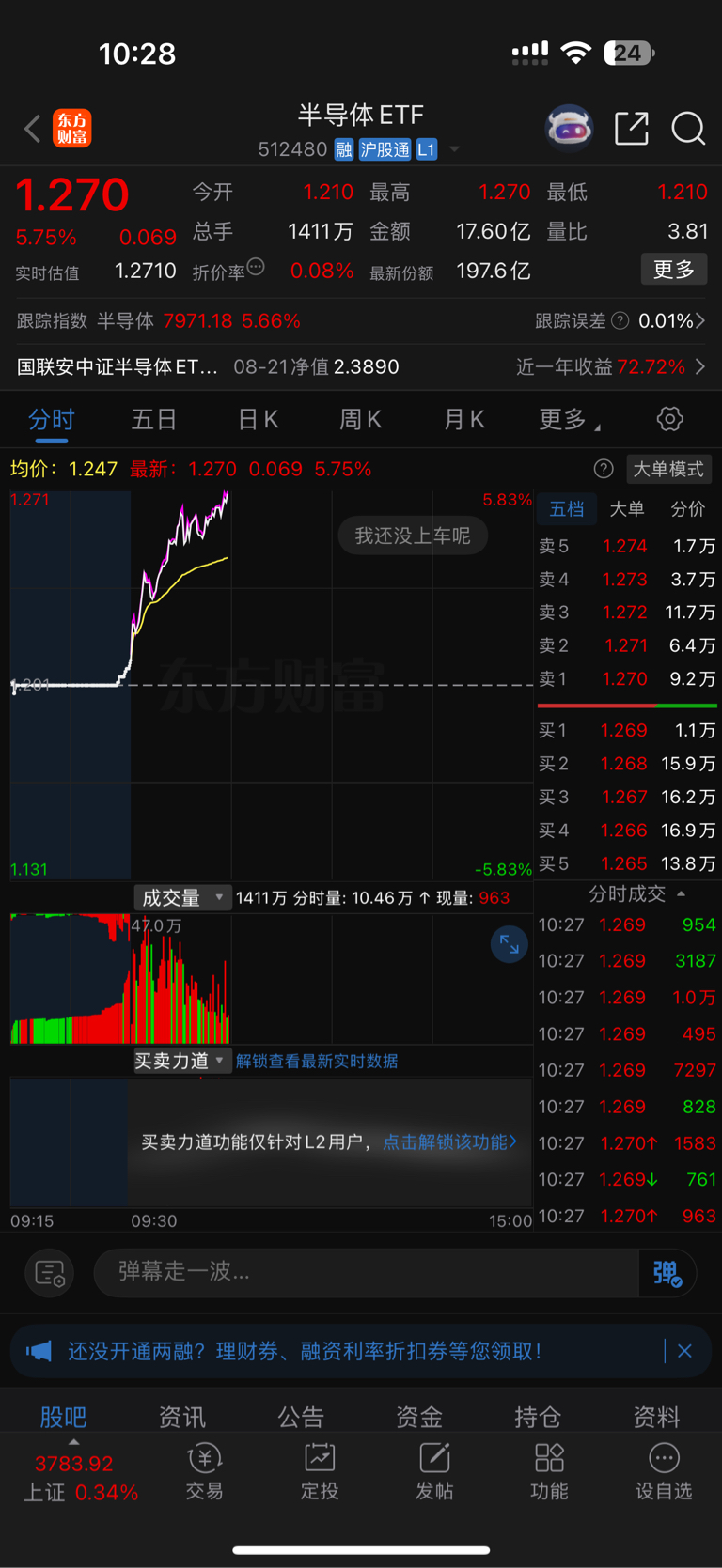Open 近一年收益 72.72% chevron

[699, 366]
